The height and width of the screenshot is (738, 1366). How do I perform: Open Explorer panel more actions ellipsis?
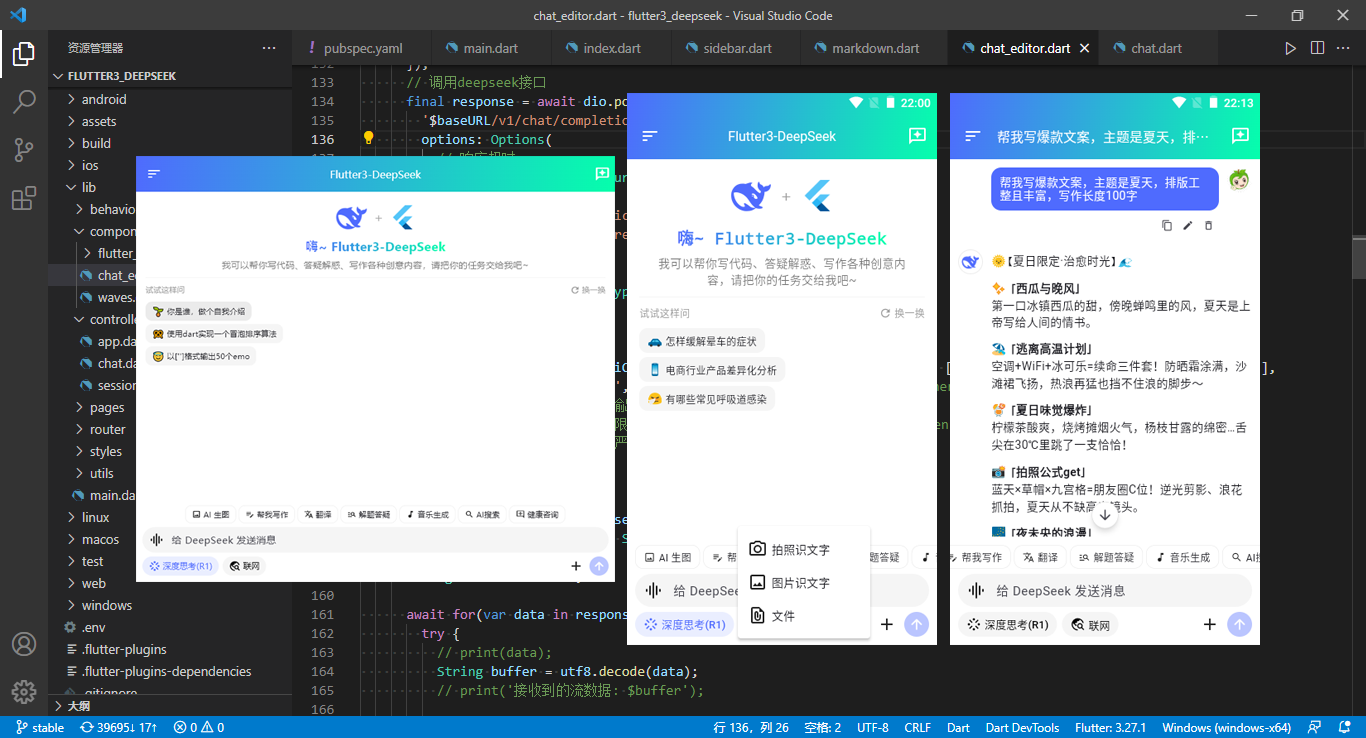[269, 48]
